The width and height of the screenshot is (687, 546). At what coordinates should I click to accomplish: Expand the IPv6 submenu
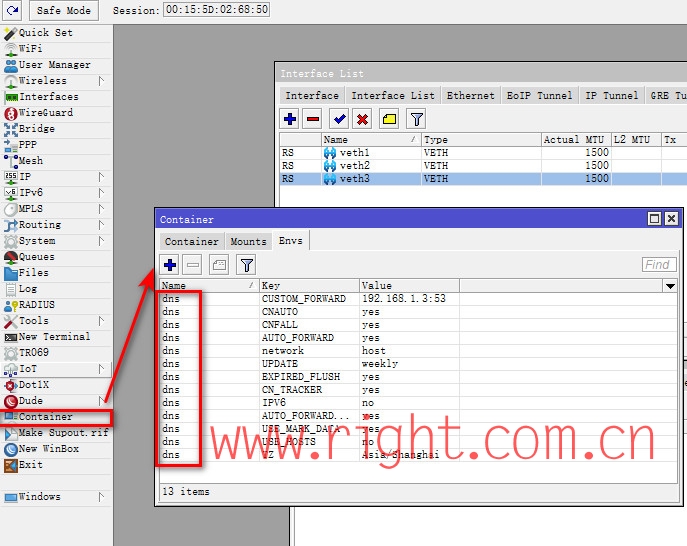point(101,193)
